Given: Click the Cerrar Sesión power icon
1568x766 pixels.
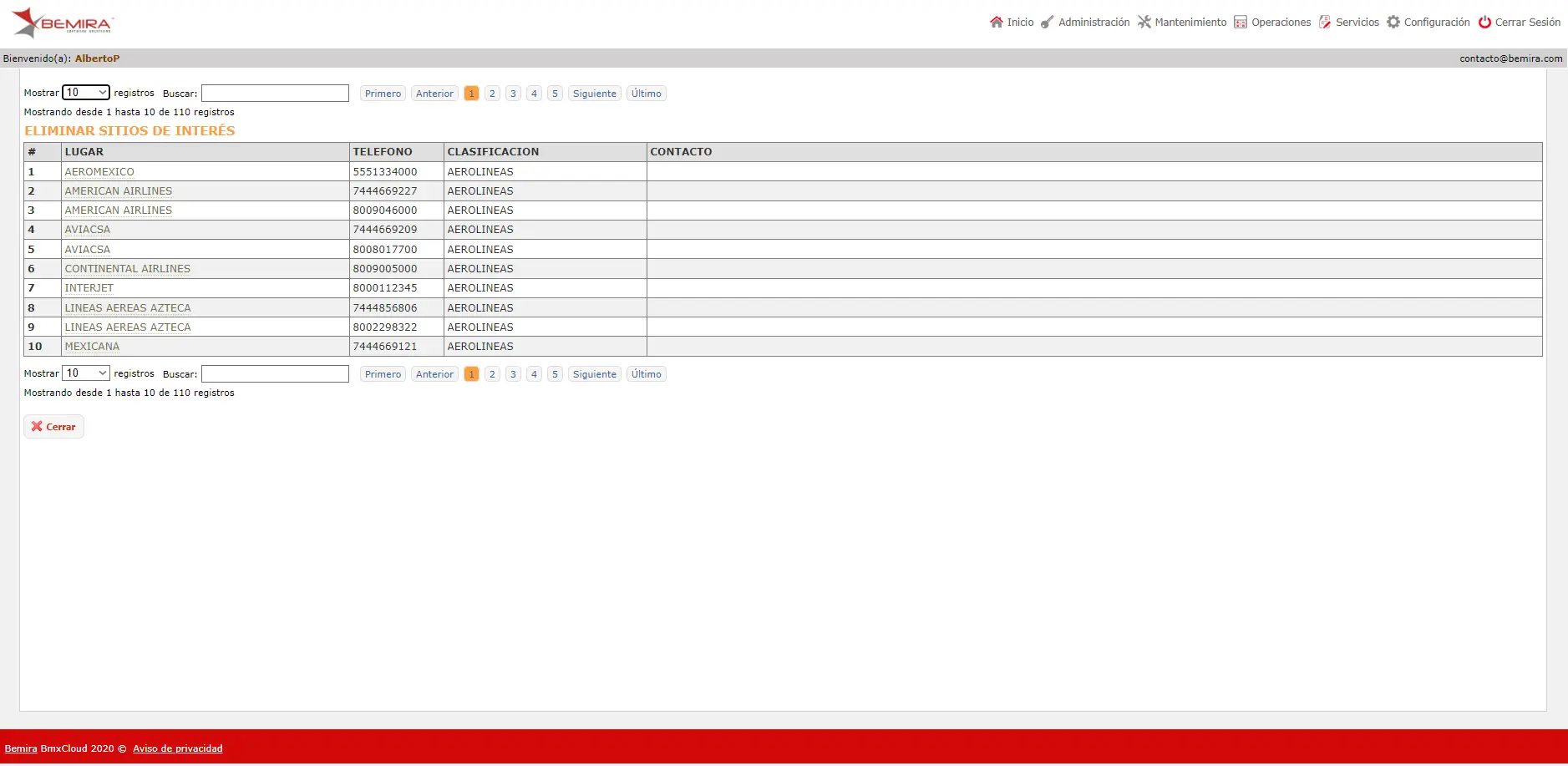Looking at the screenshot, I should point(1484,23).
